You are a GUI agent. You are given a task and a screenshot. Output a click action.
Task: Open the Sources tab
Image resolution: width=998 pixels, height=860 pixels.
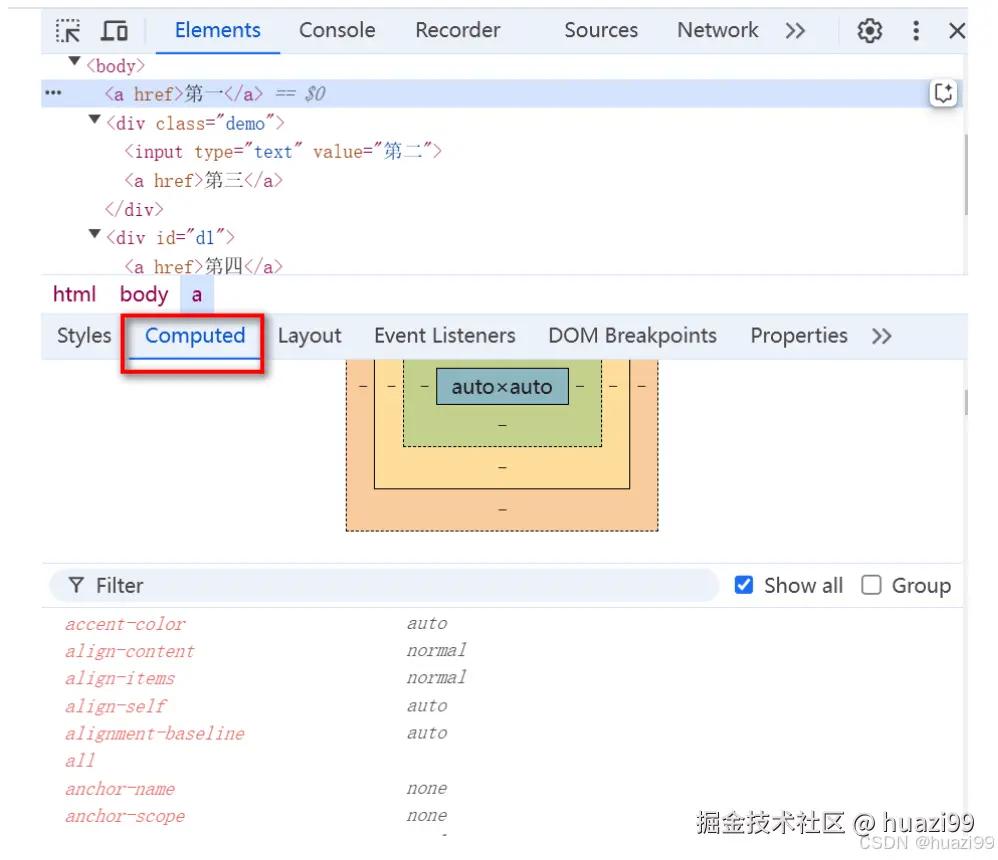tap(601, 31)
